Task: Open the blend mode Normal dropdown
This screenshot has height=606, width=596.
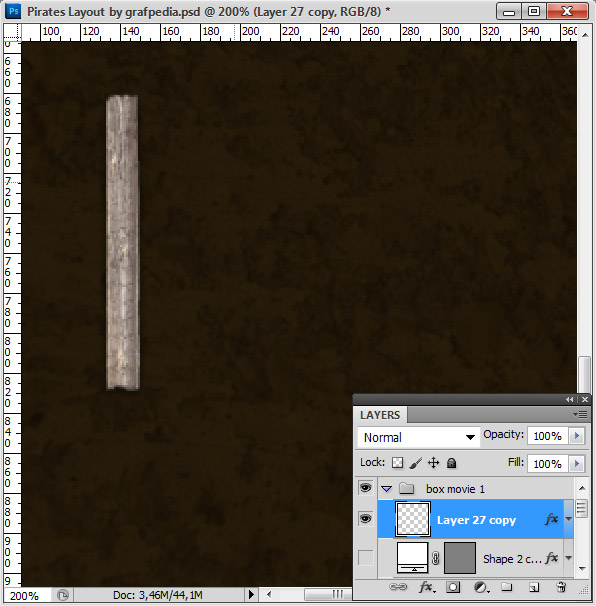Action: (x=419, y=437)
